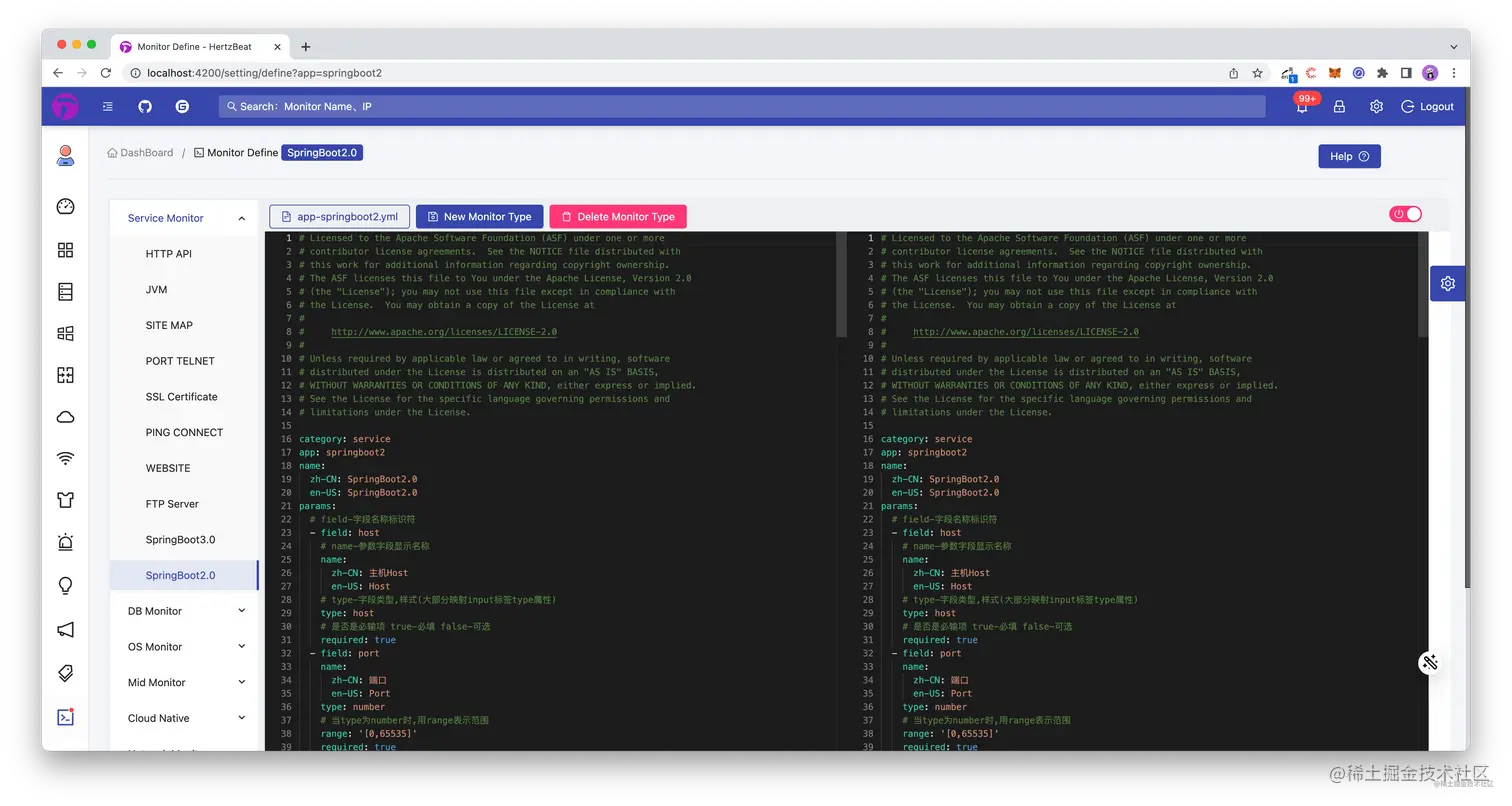Click the lock icon in the top bar
This screenshot has width=1512, height=806.
(1338, 106)
